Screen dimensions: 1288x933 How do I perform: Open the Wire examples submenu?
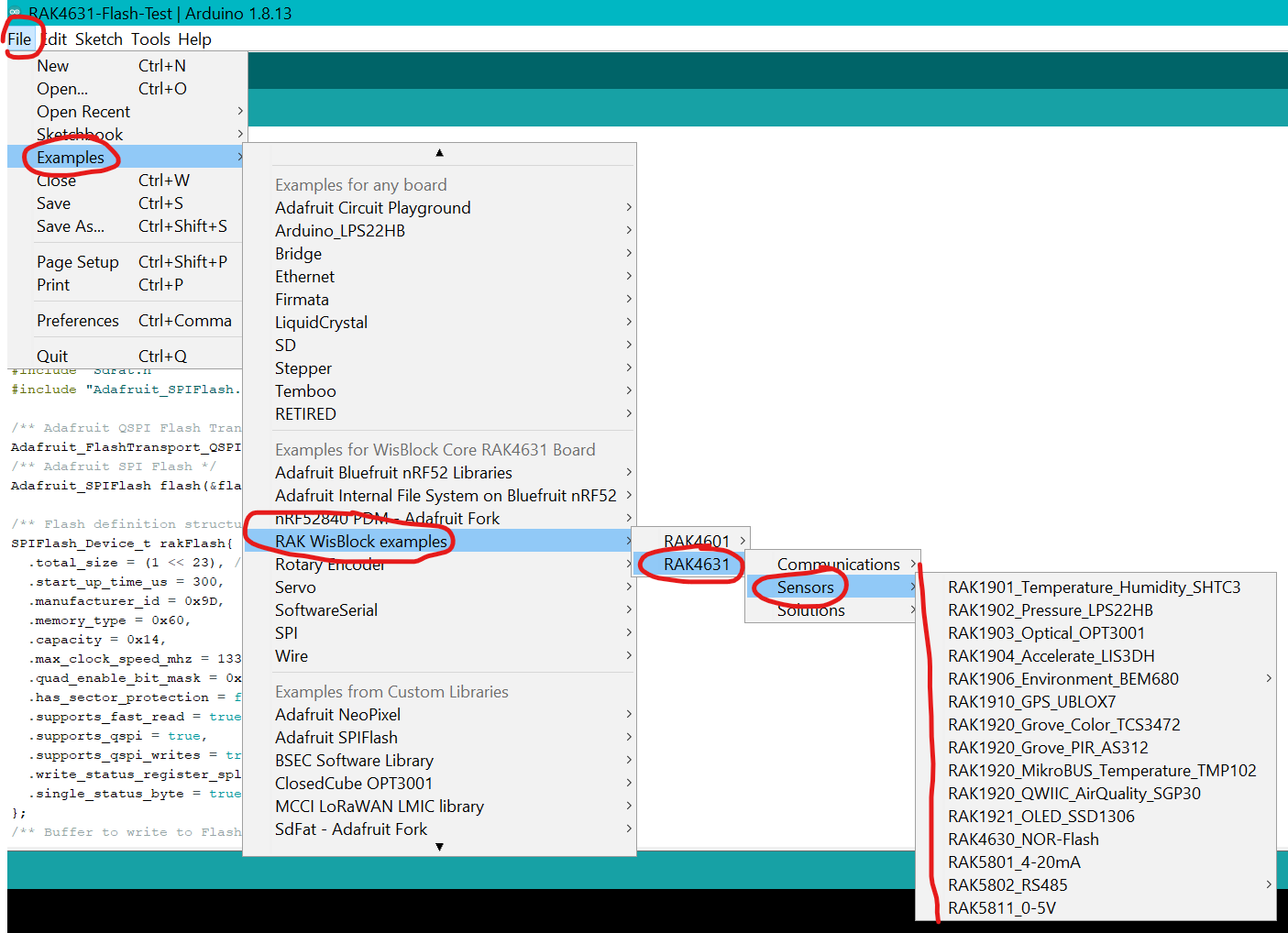coord(440,656)
